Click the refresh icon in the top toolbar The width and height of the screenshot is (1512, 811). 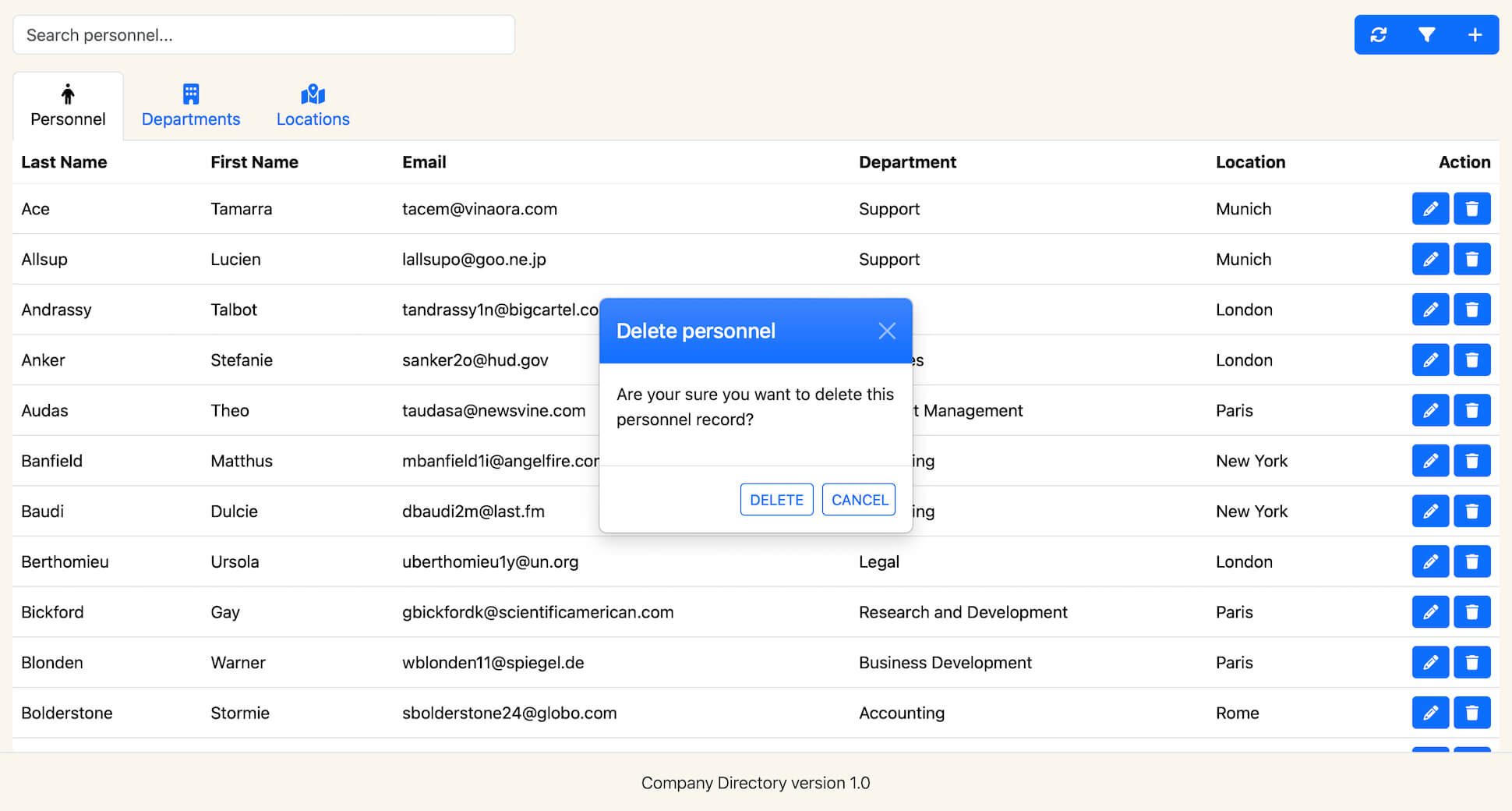pos(1378,35)
